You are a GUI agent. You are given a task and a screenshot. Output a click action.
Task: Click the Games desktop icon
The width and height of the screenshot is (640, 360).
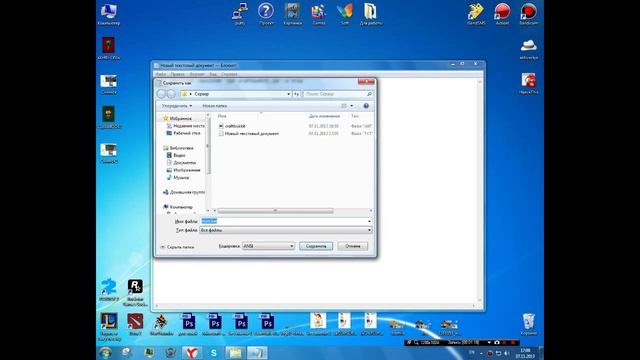pyautogui.click(x=318, y=14)
